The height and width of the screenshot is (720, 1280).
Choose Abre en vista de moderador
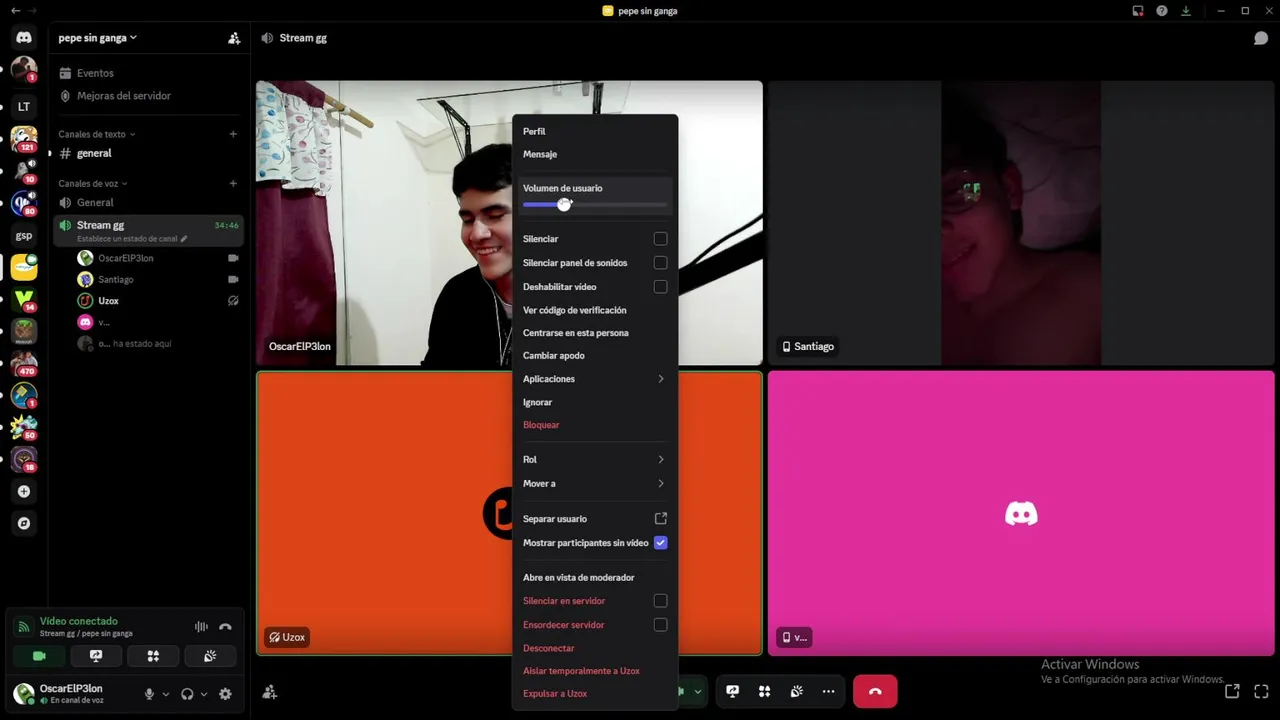point(594,578)
